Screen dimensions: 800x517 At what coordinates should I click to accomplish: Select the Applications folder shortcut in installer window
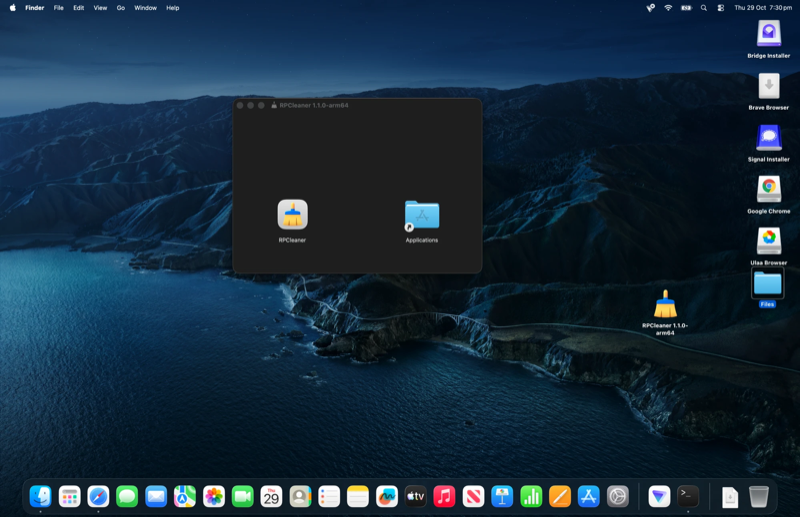click(x=422, y=215)
